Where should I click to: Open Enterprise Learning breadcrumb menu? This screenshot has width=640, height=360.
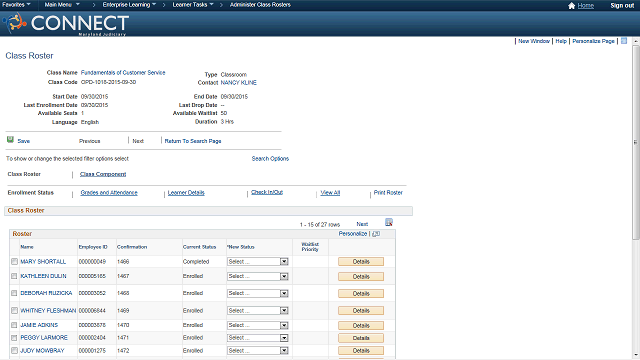click(129, 5)
